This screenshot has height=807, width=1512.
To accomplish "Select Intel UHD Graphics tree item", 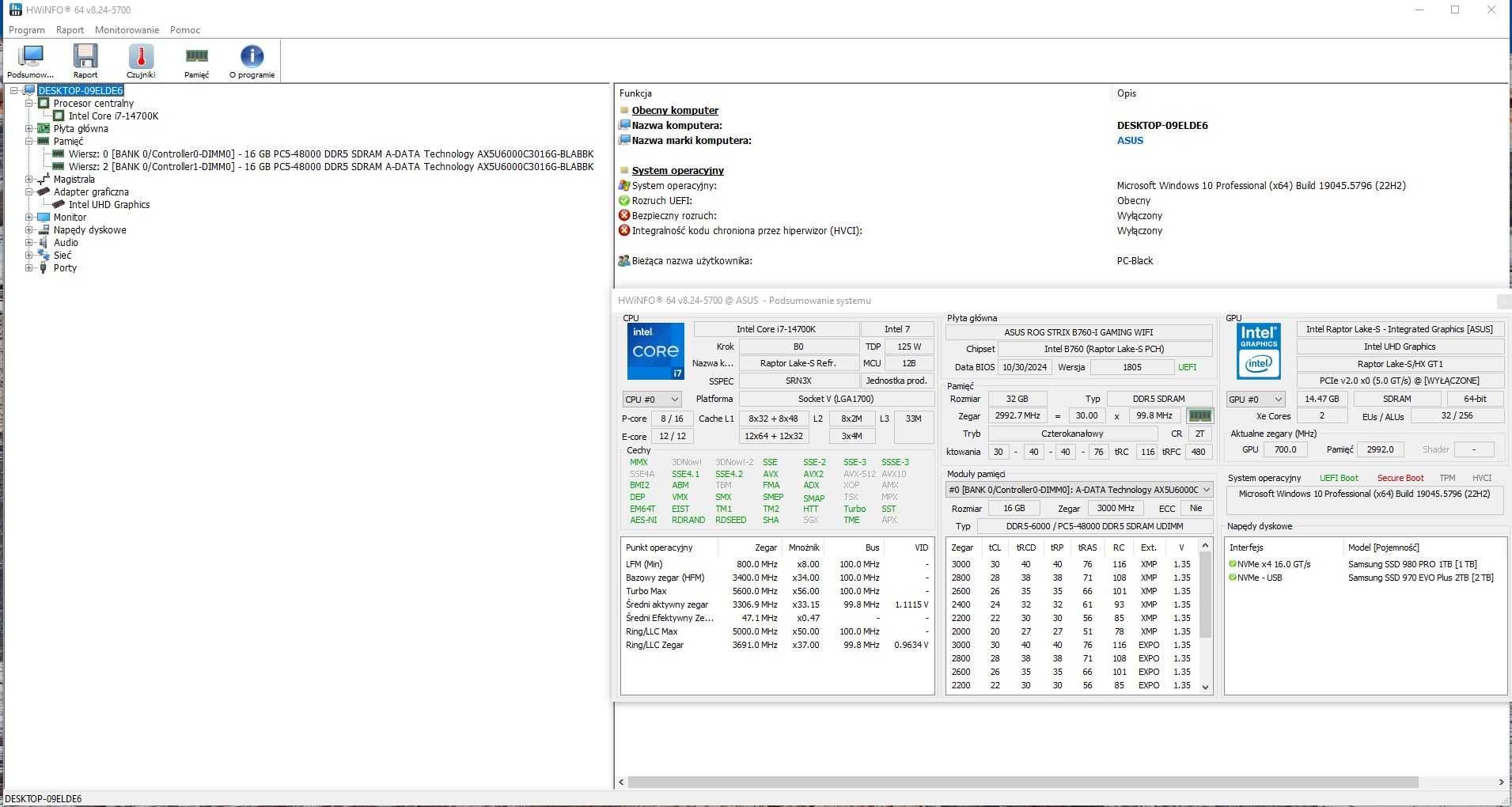I will pos(109,205).
